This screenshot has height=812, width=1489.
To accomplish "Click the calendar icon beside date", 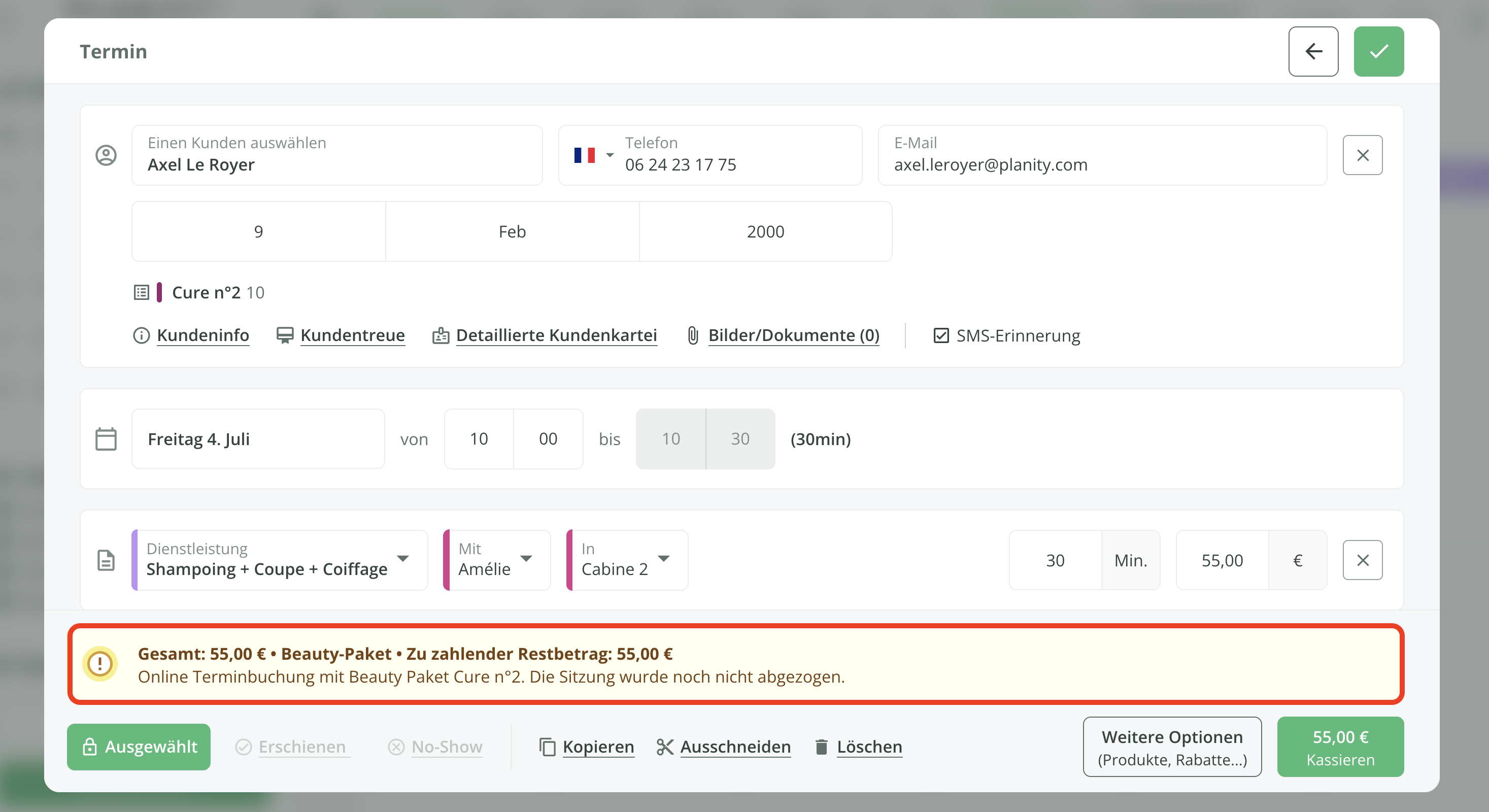I will coord(106,439).
